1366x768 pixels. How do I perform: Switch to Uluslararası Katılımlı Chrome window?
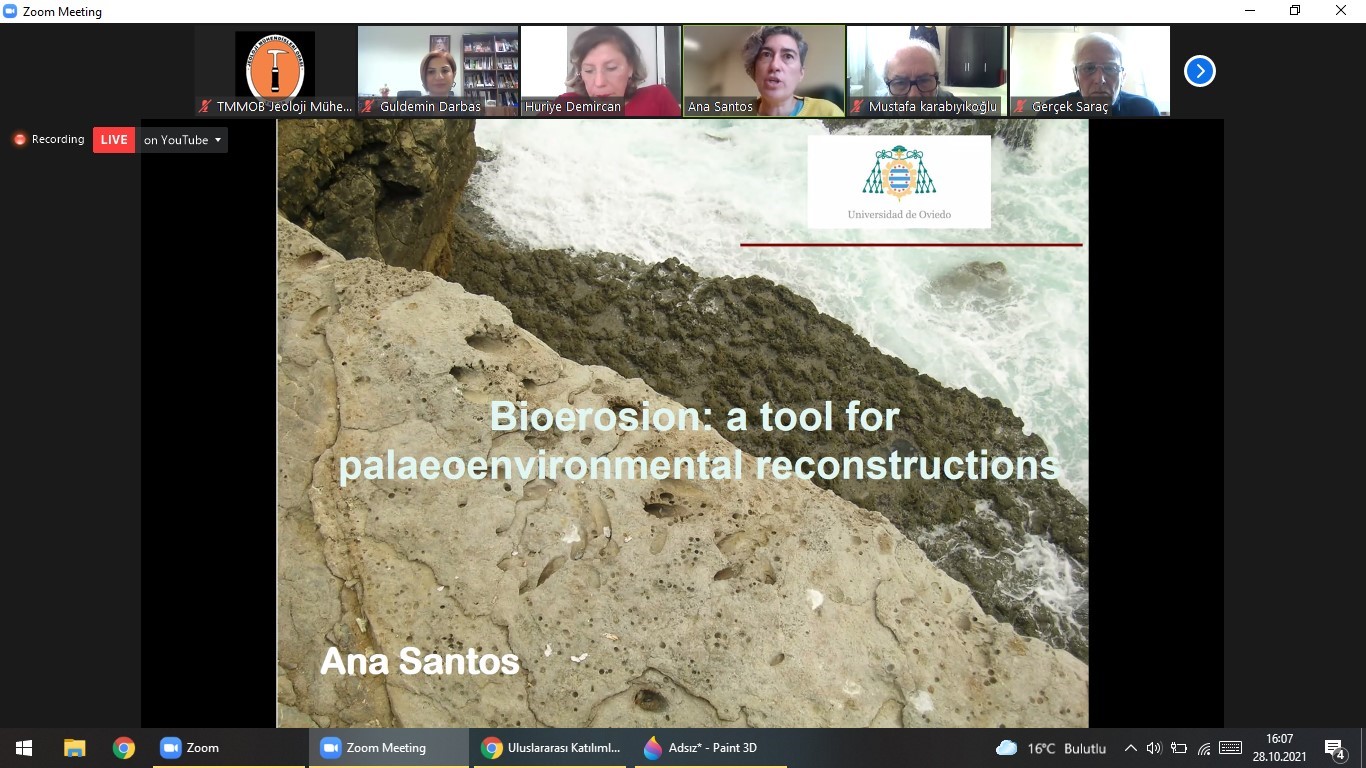[x=551, y=748]
